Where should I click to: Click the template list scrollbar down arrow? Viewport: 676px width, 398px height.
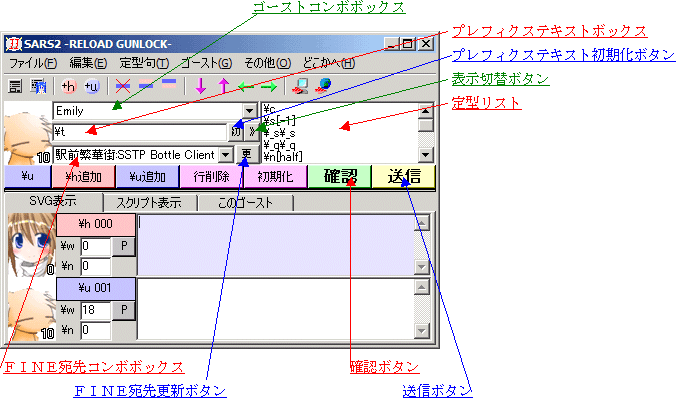[426, 154]
